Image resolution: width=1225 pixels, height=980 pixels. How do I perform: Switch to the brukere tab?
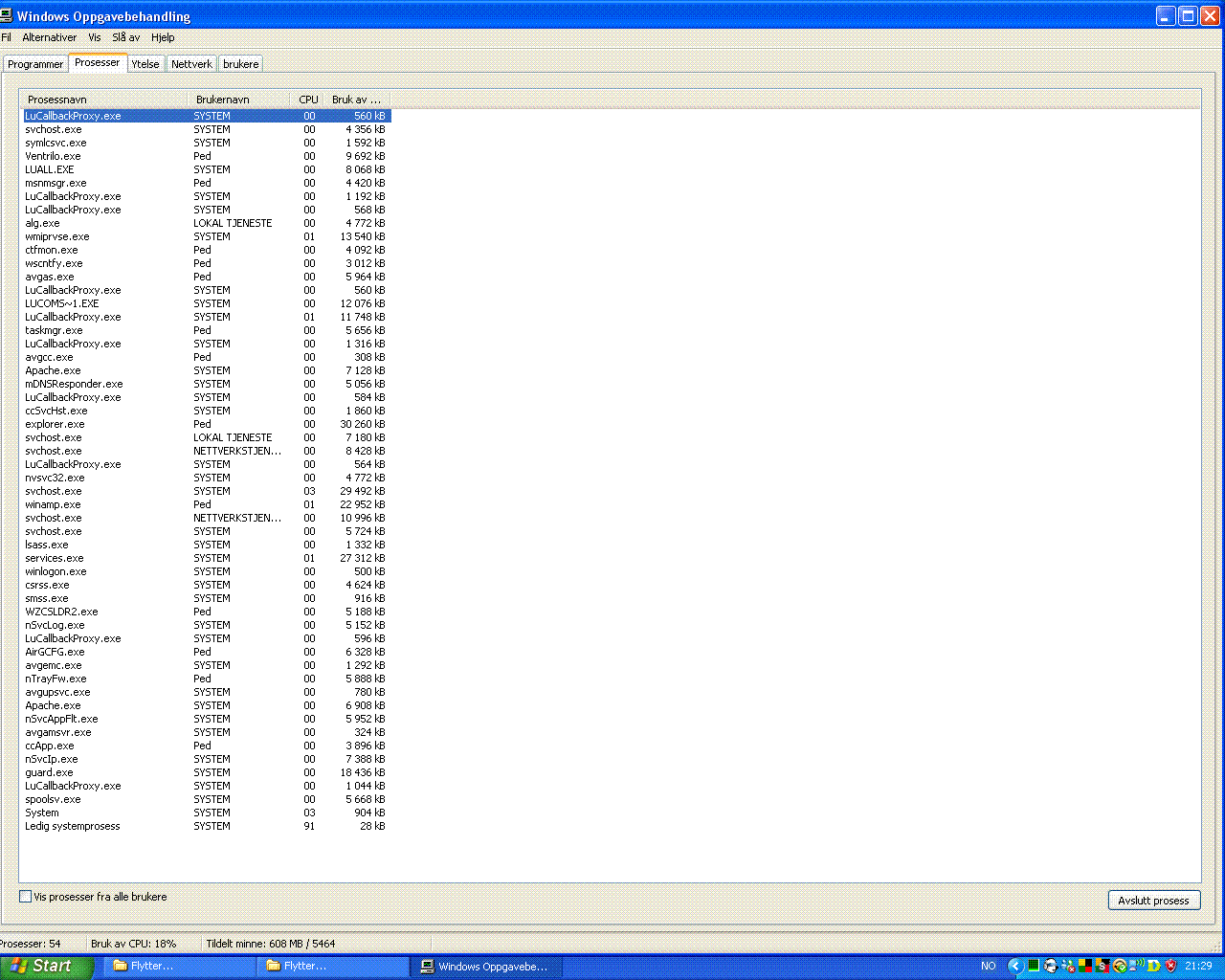coord(241,64)
